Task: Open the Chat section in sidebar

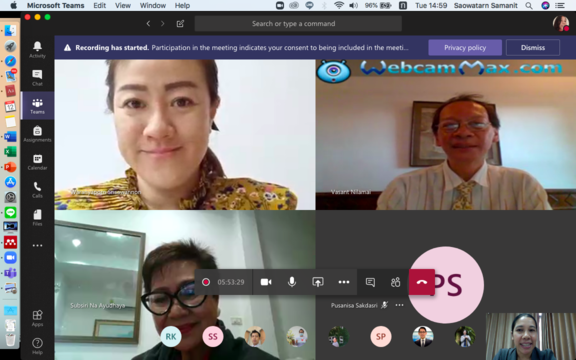Action: click(37, 78)
